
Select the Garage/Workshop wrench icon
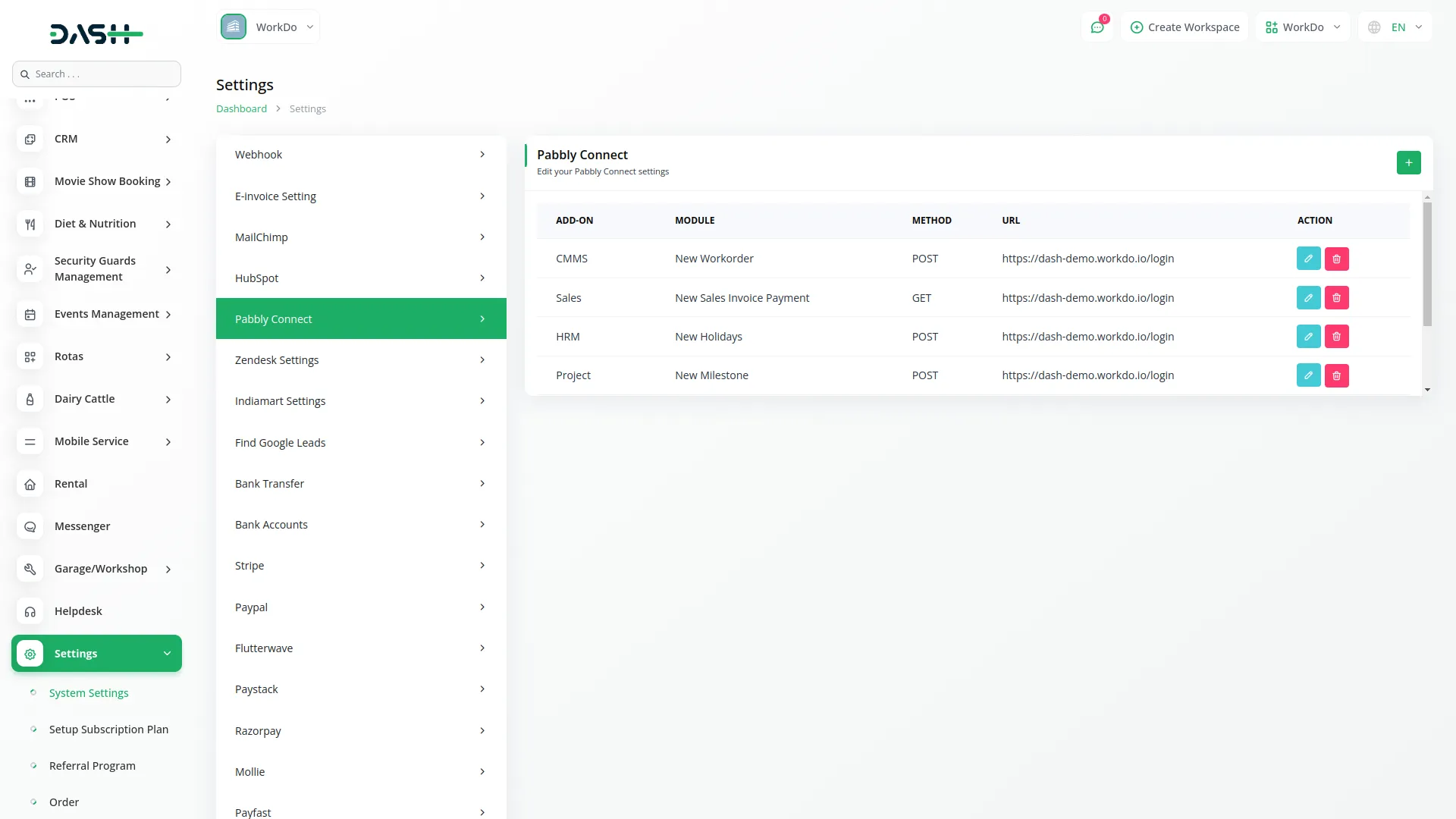coord(29,569)
